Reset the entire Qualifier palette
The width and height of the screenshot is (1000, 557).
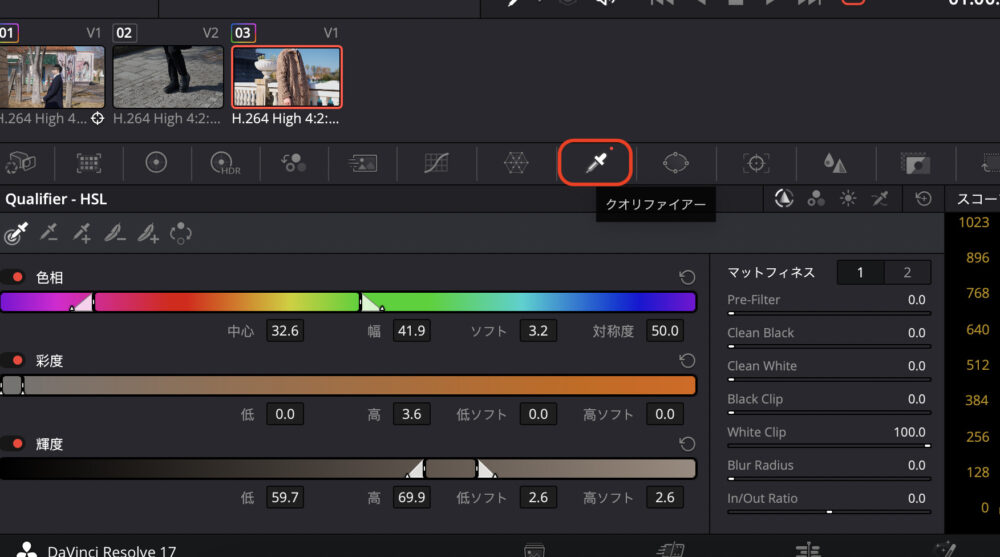923,199
